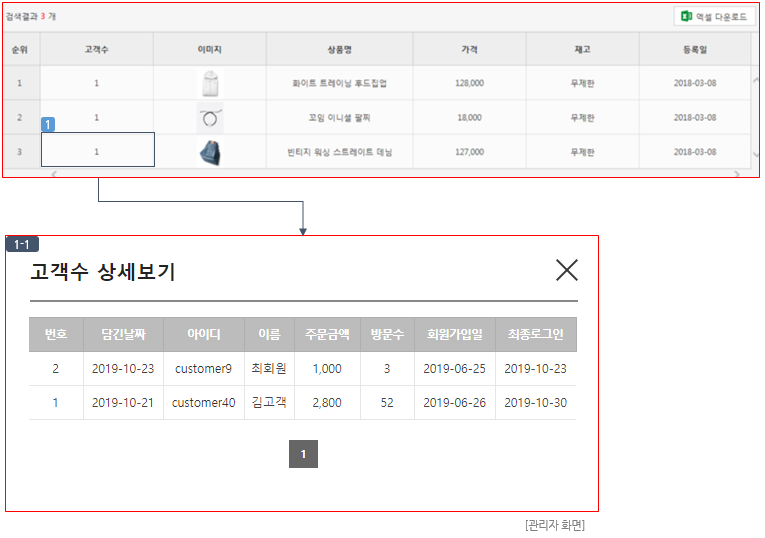Click 2018-03-08 date in 팔찌 row
The image size is (765, 538).
coord(695,118)
